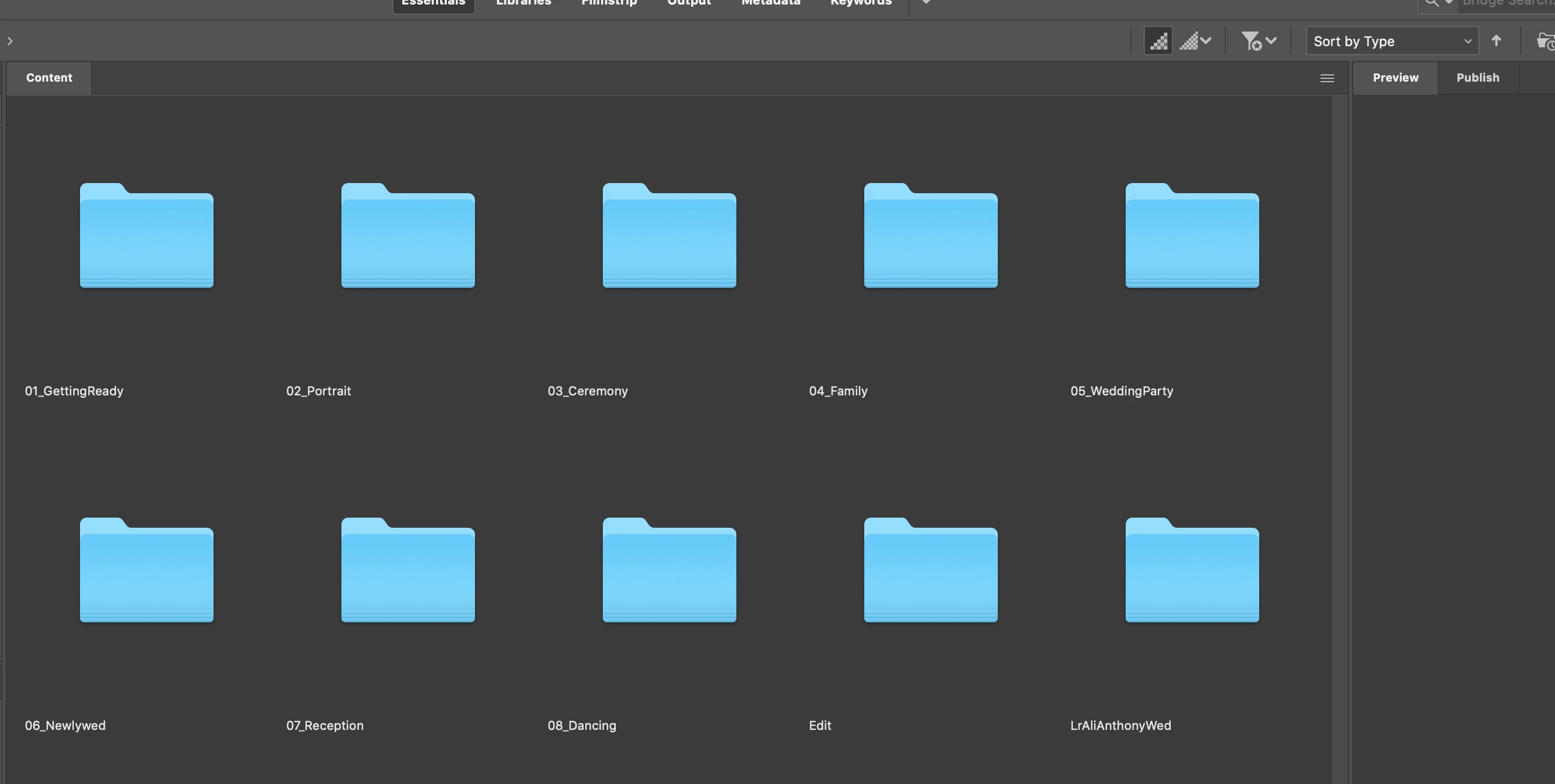The image size is (1555, 784).
Task: Click the LrAliAnthonyWed folder label
Action: [x=1120, y=725]
